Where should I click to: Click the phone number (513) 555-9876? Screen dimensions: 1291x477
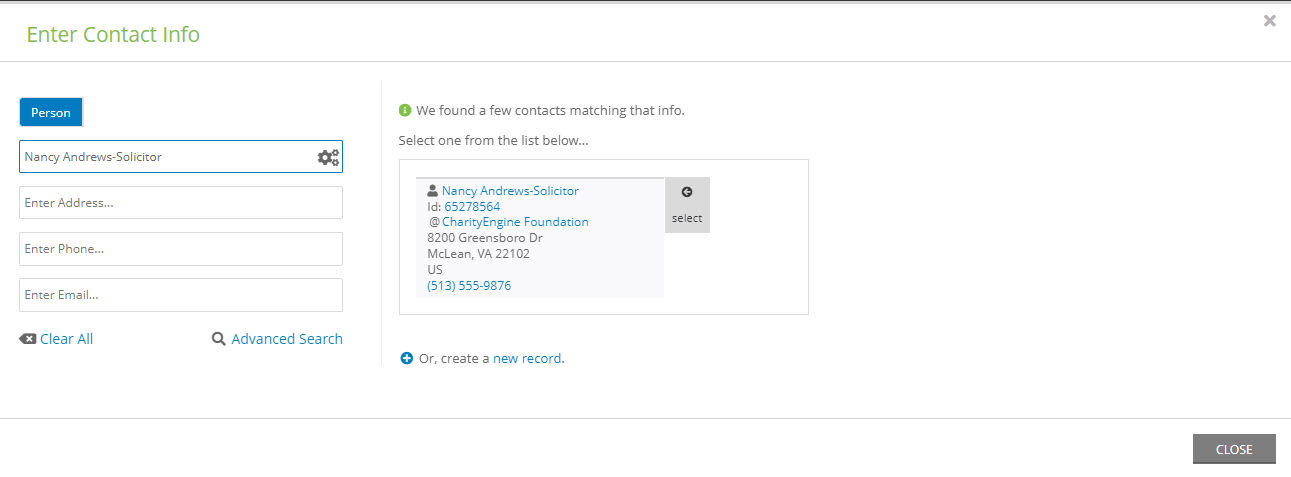coord(469,285)
